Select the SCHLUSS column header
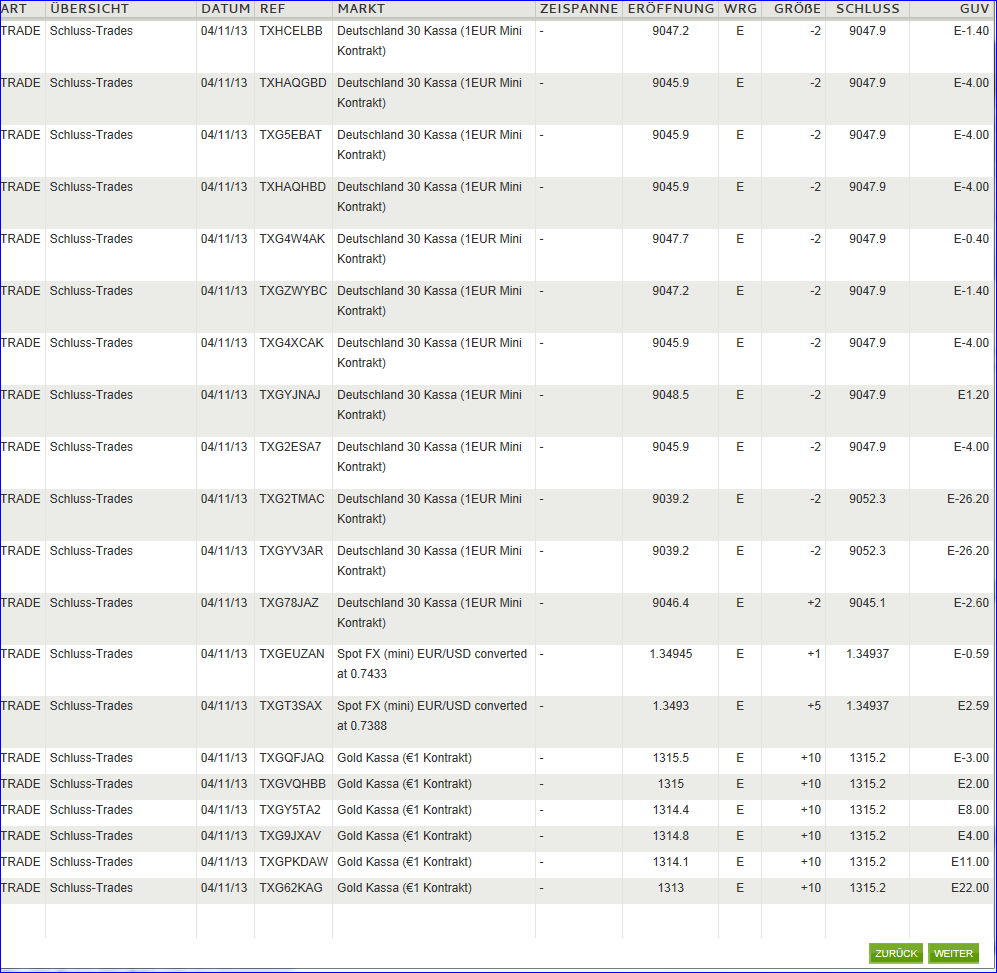997x973 pixels. click(868, 8)
